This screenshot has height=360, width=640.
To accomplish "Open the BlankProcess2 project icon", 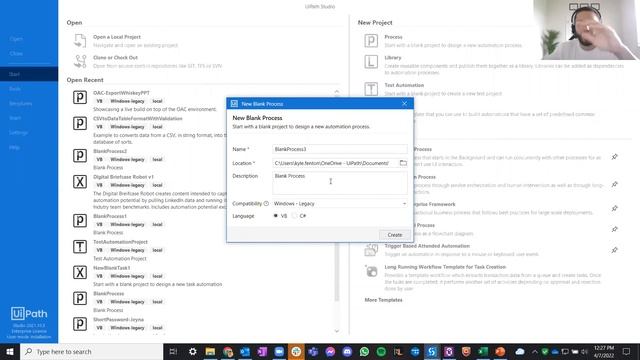I will [x=80, y=156].
